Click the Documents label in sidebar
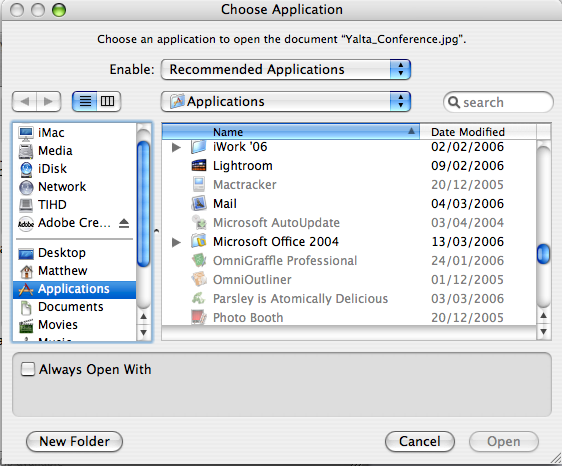The width and height of the screenshot is (562, 466). [x=71, y=307]
